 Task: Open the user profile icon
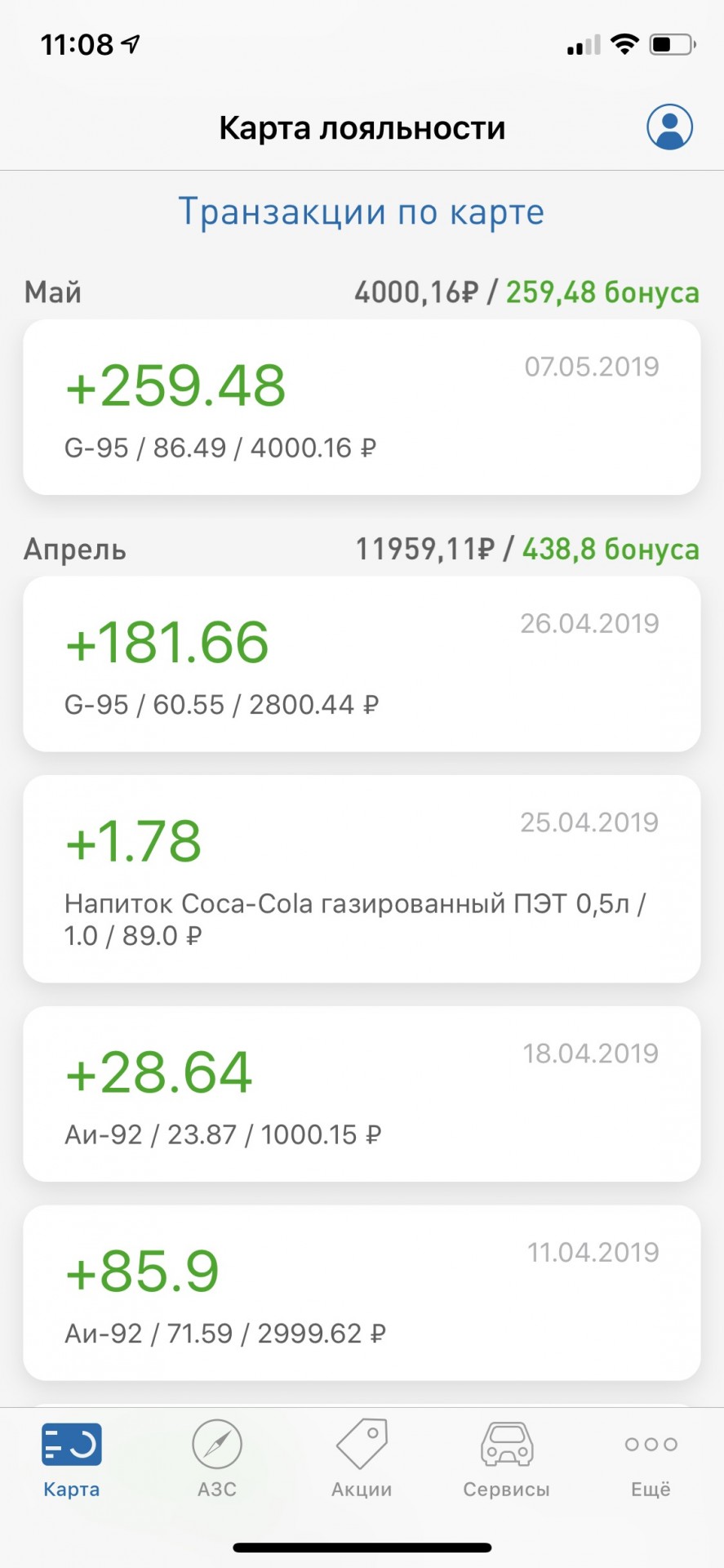[669, 127]
